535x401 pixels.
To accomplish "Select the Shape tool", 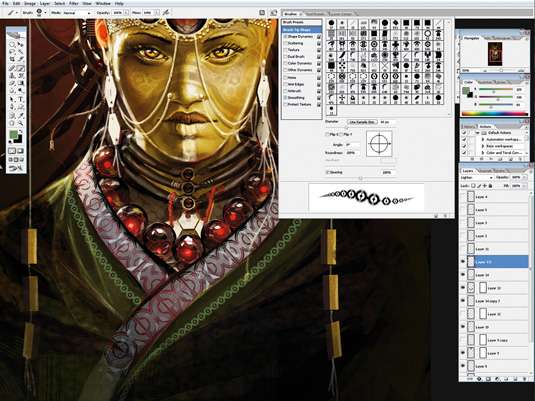I will 21,107.
